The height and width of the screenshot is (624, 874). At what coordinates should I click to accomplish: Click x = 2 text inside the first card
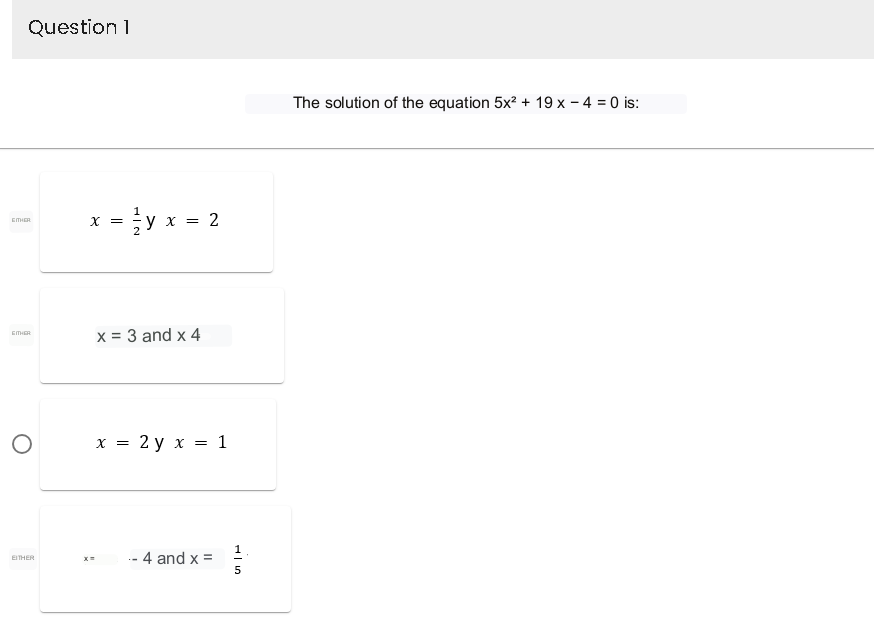pyautogui.click(x=195, y=220)
